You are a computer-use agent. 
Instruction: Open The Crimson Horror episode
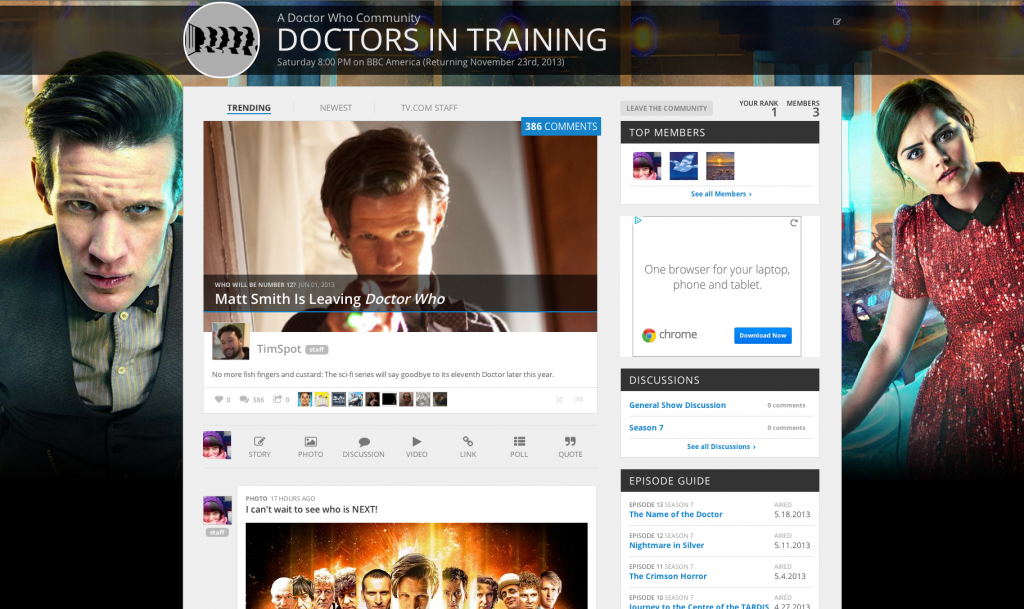667,576
